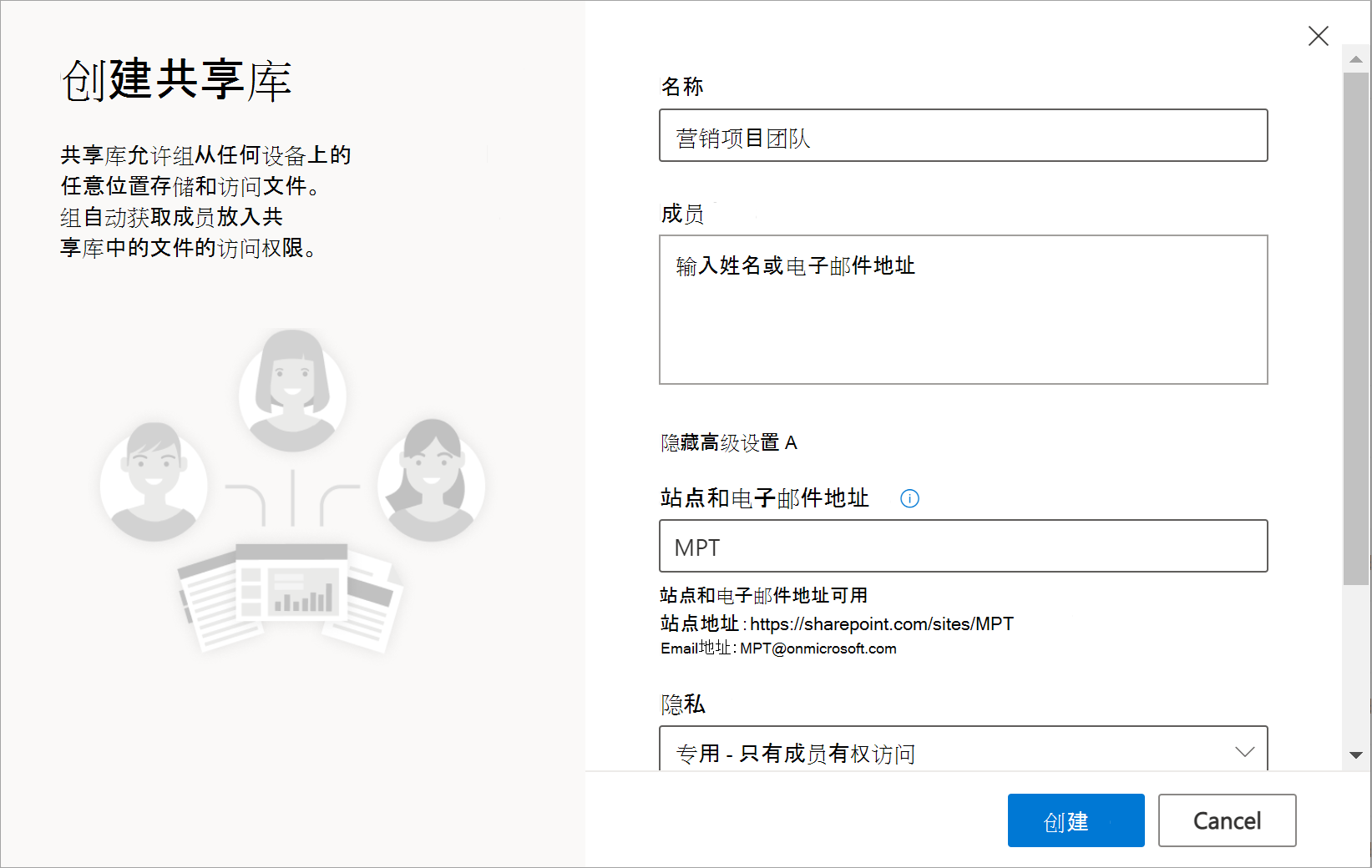This screenshot has height=868, width=1372.
Task: Click the 创建 button
Action: [x=1076, y=820]
